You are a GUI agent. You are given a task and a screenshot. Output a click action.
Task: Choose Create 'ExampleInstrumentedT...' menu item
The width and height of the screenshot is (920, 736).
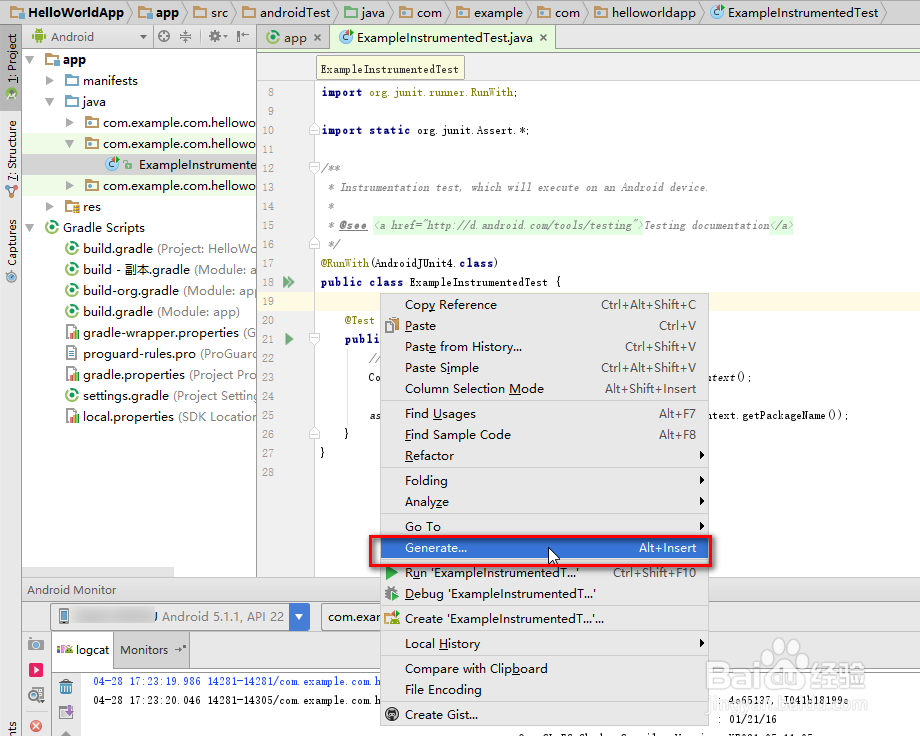point(544,619)
